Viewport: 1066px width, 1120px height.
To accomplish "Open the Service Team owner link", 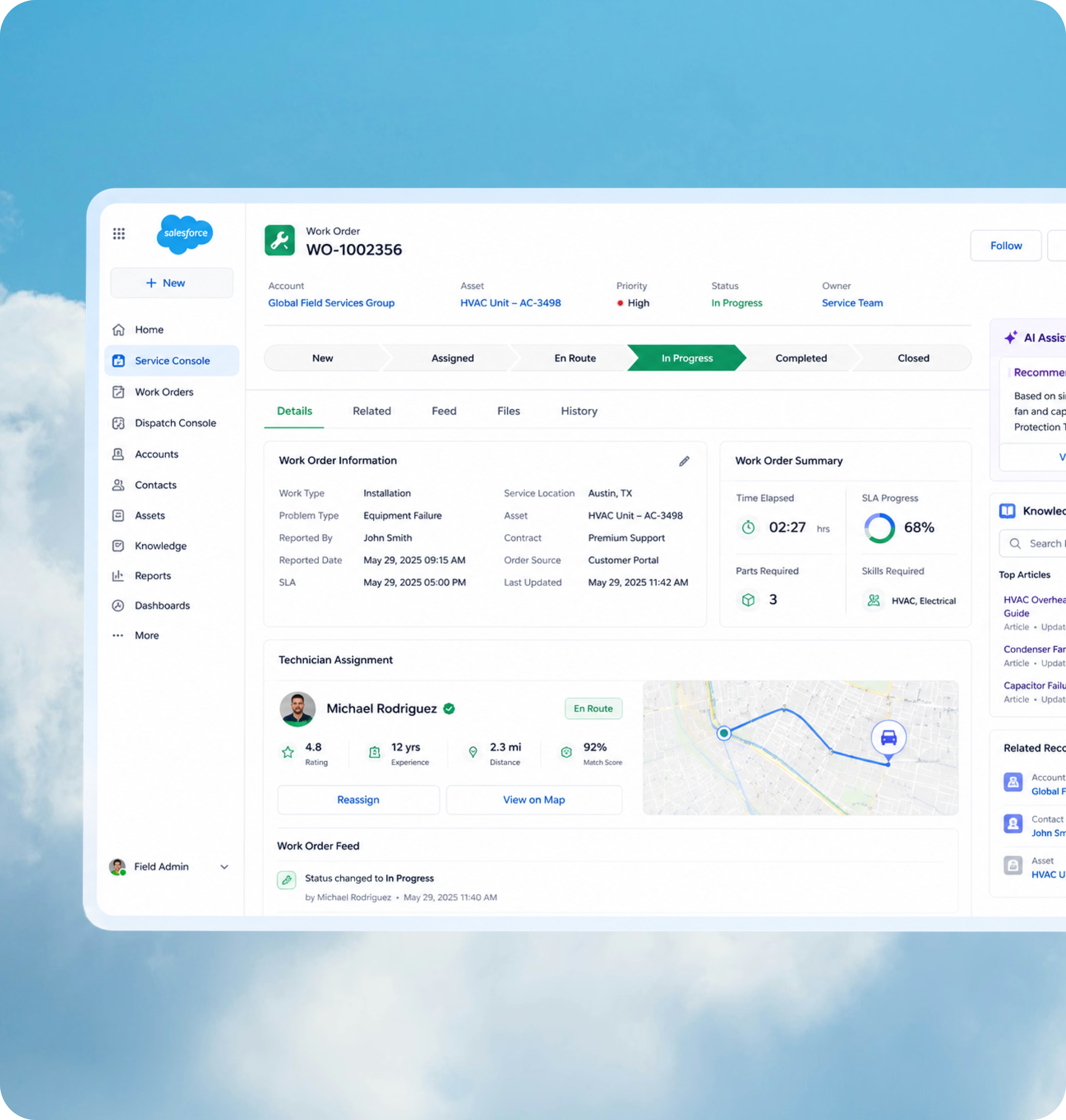I will coord(852,303).
